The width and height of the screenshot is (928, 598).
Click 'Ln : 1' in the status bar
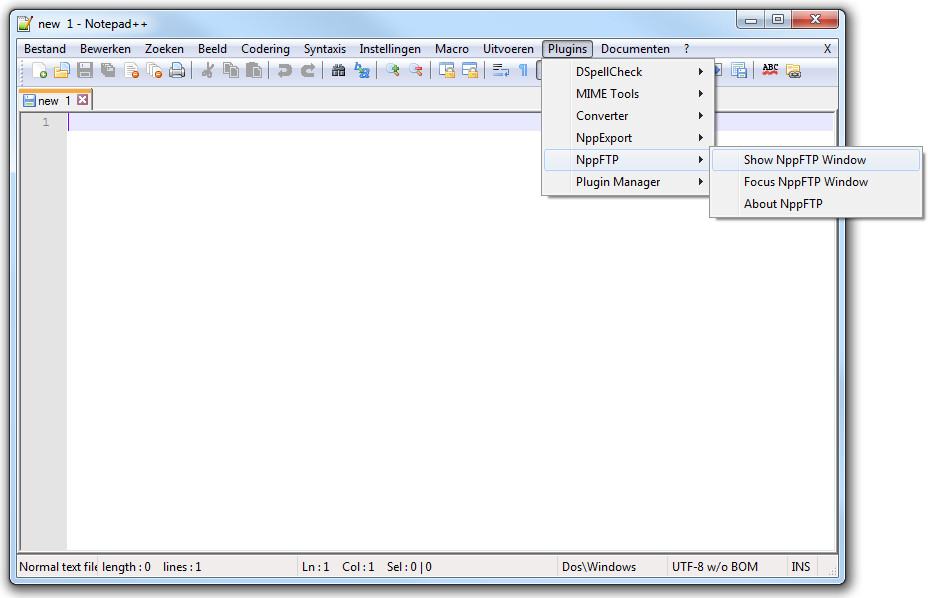click(x=315, y=567)
